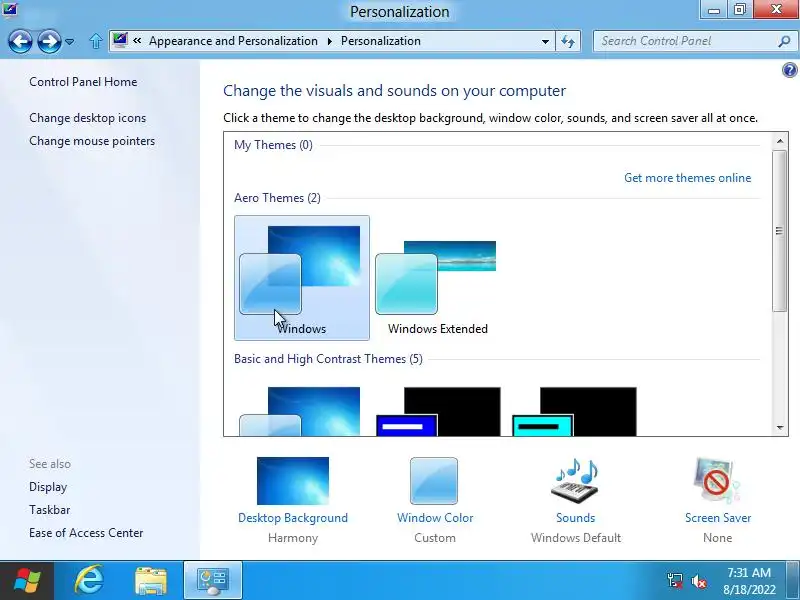This screenshot has height=600, width=800.
Task: Click the Sounds keyboard and notes icon
Action: 575,481
